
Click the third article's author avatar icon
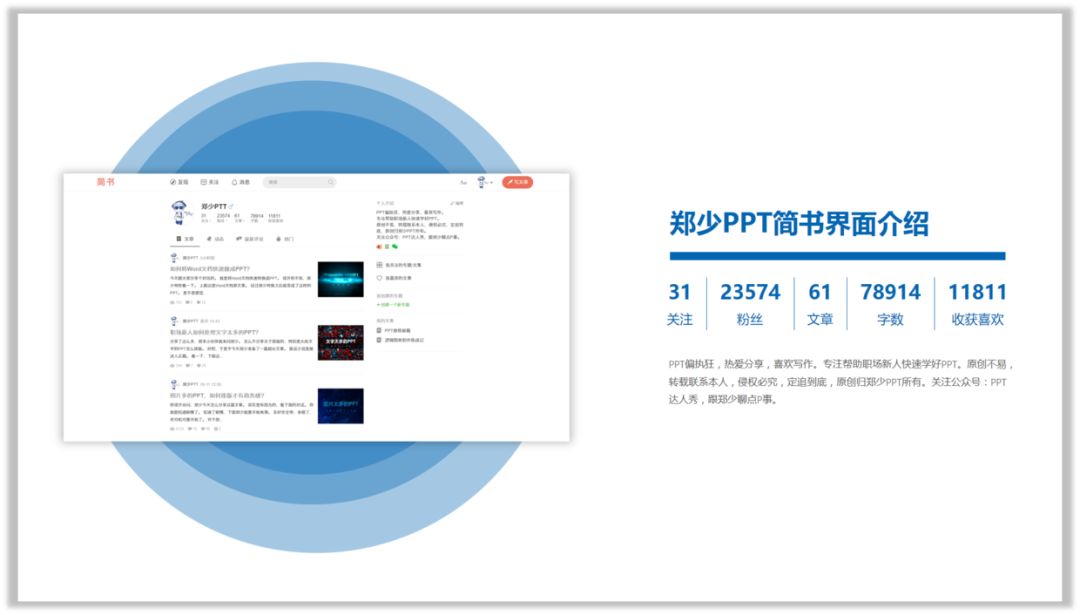(x=174, y=384)
